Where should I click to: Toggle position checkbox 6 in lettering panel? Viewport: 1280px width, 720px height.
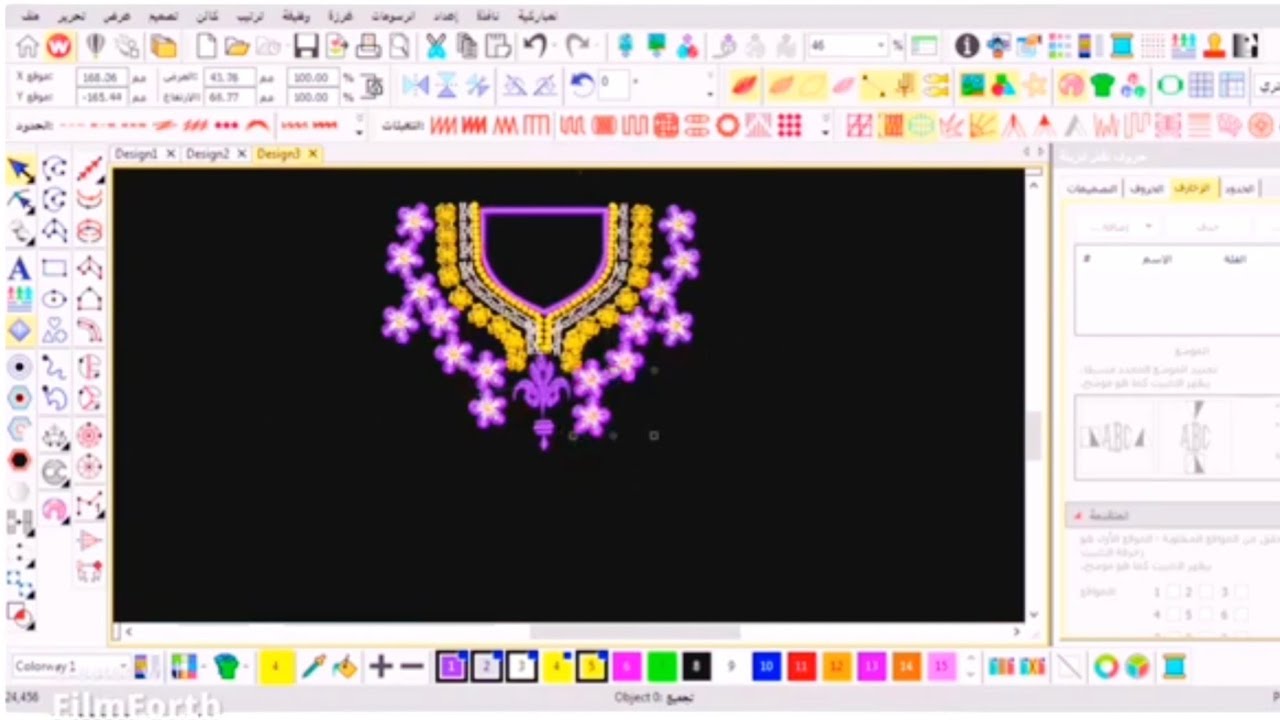click(x=1240, y=615)
